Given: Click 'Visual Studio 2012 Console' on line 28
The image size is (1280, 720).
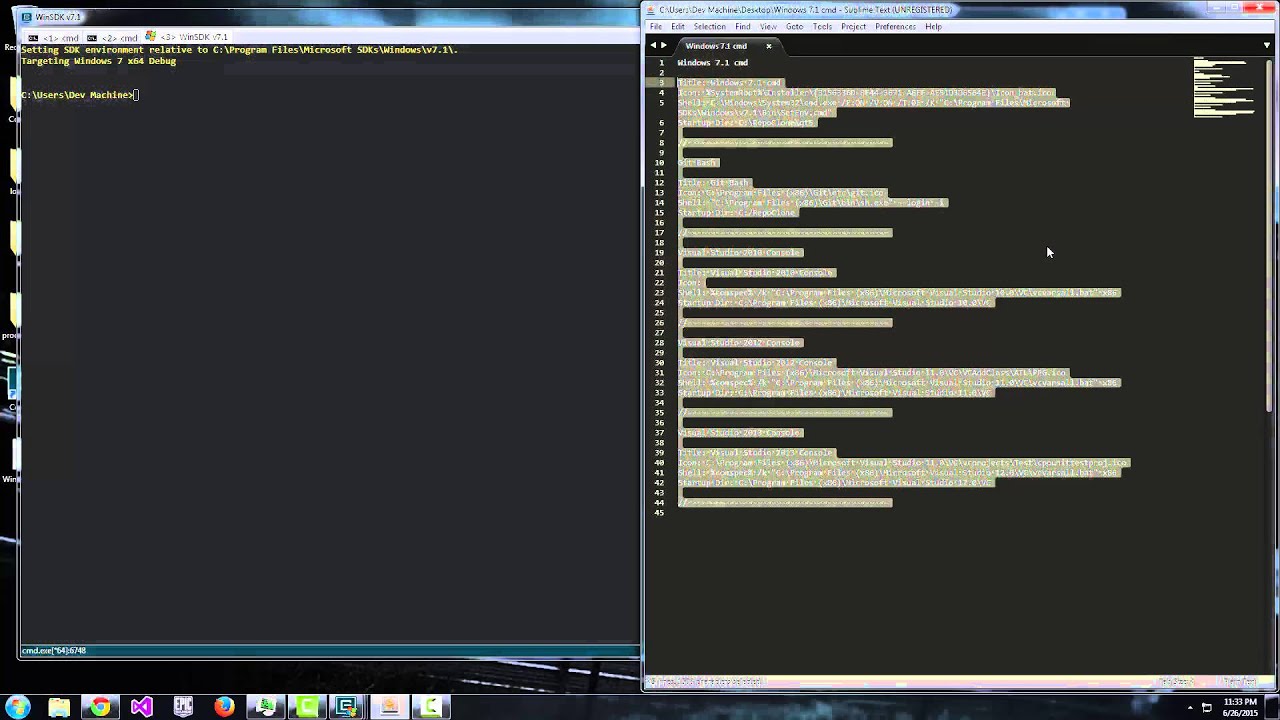Looking at the screenshot, I should 739,343.
